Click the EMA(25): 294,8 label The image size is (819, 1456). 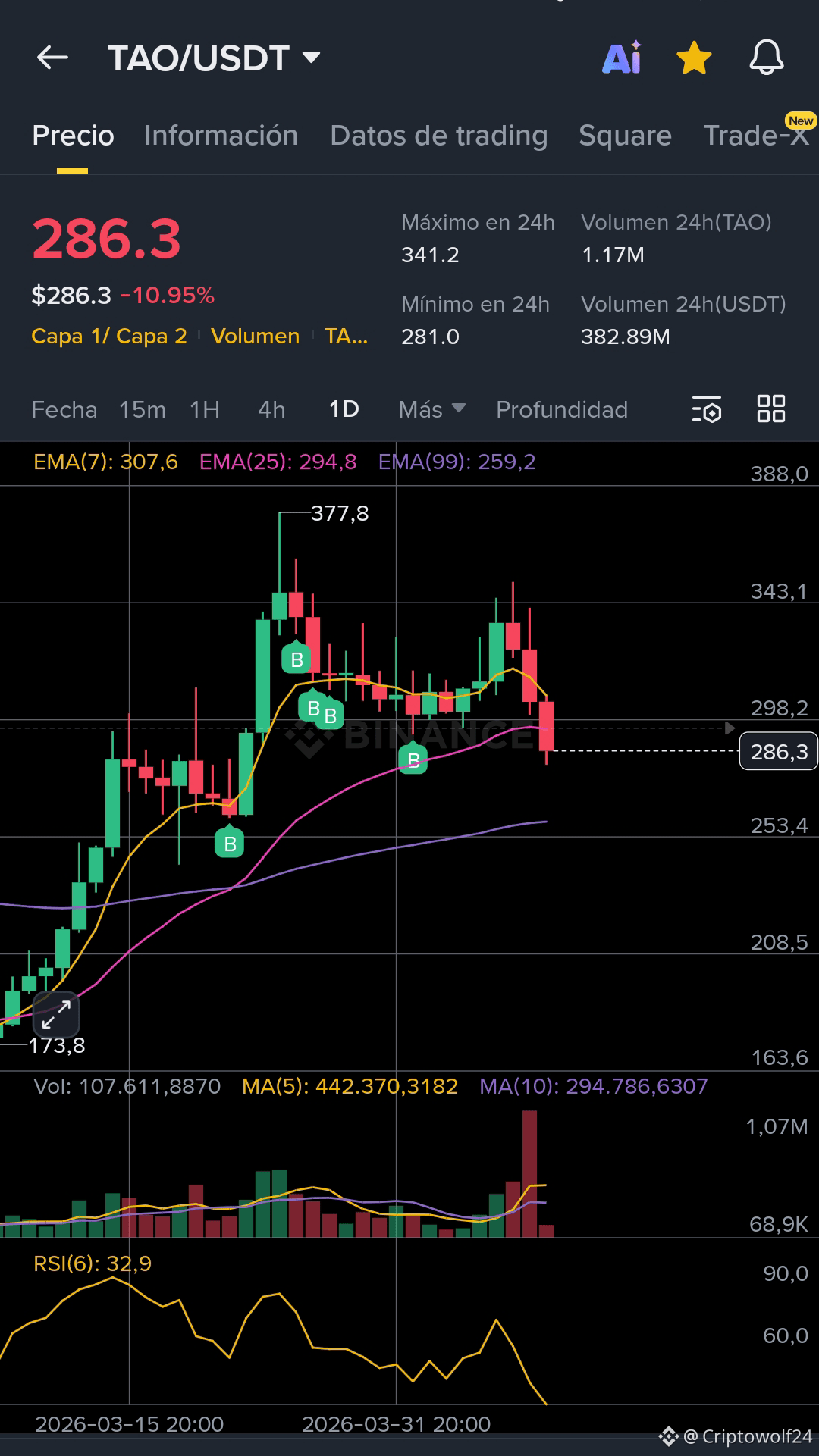coord(278,462)
